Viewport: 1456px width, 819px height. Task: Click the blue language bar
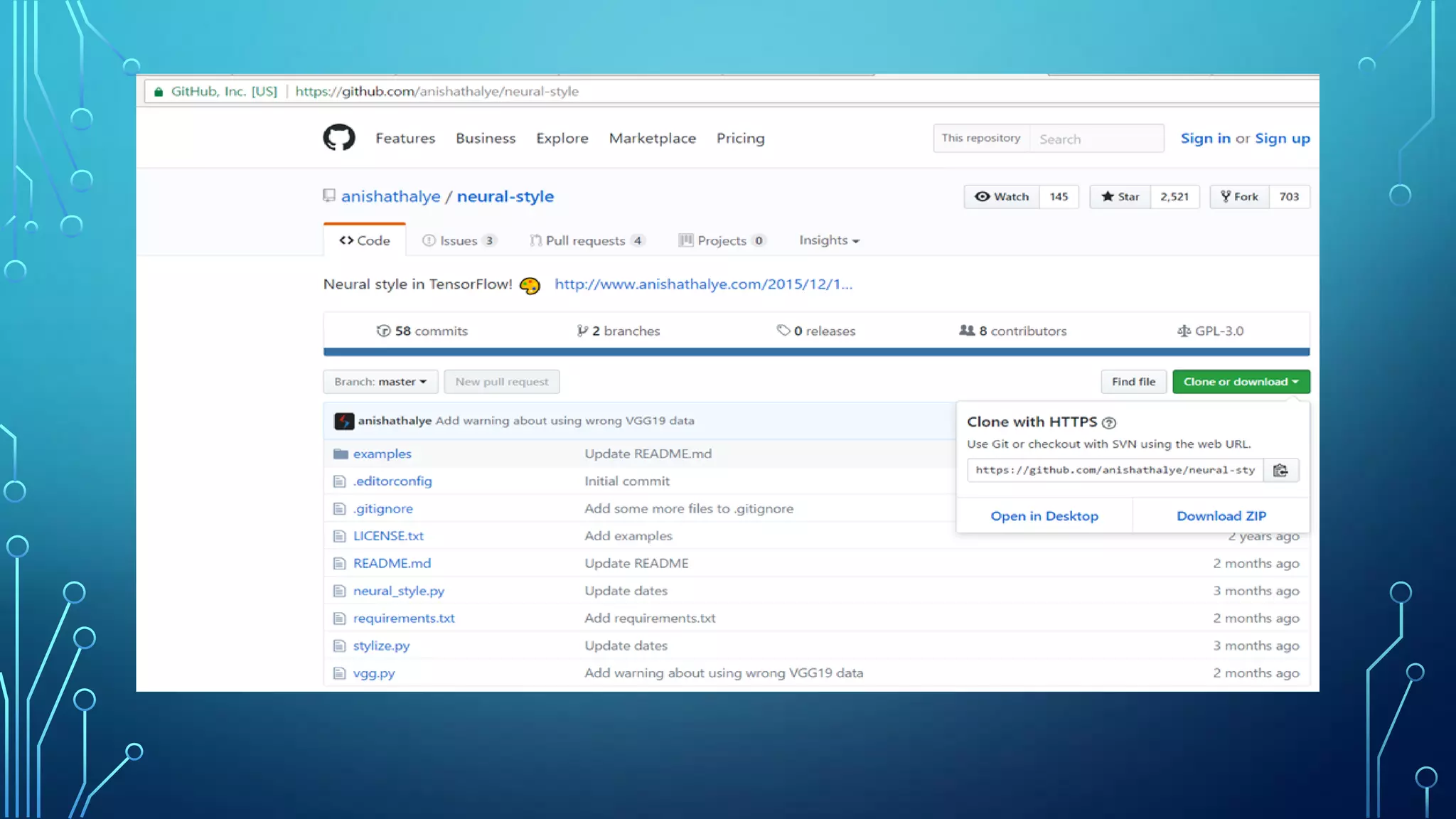click(x=815, y=352)
